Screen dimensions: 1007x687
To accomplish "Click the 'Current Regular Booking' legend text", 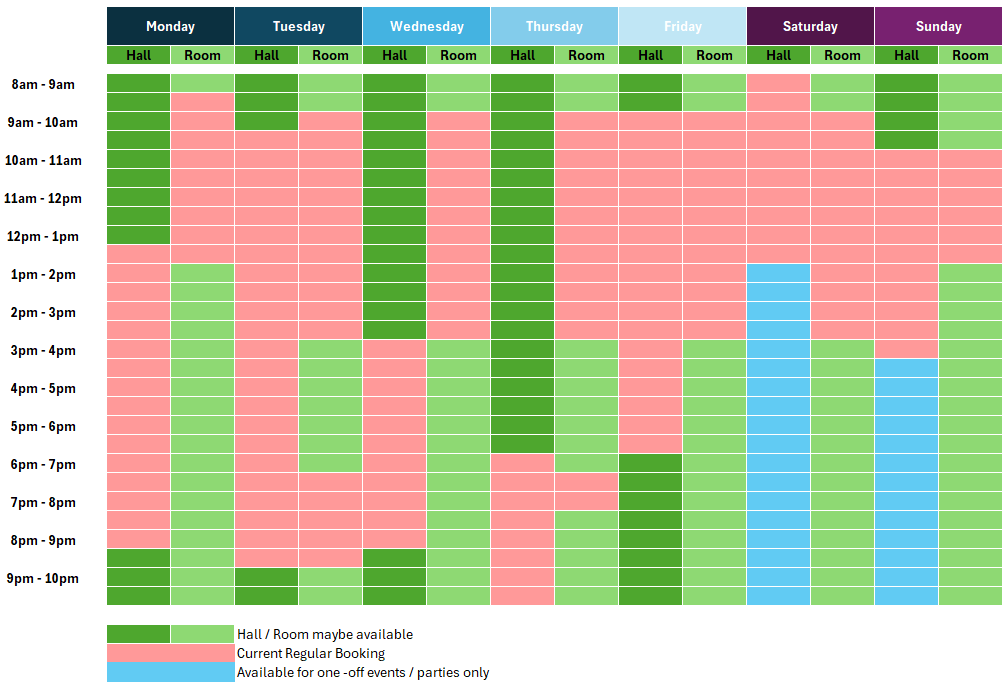I will pos(310,653).
